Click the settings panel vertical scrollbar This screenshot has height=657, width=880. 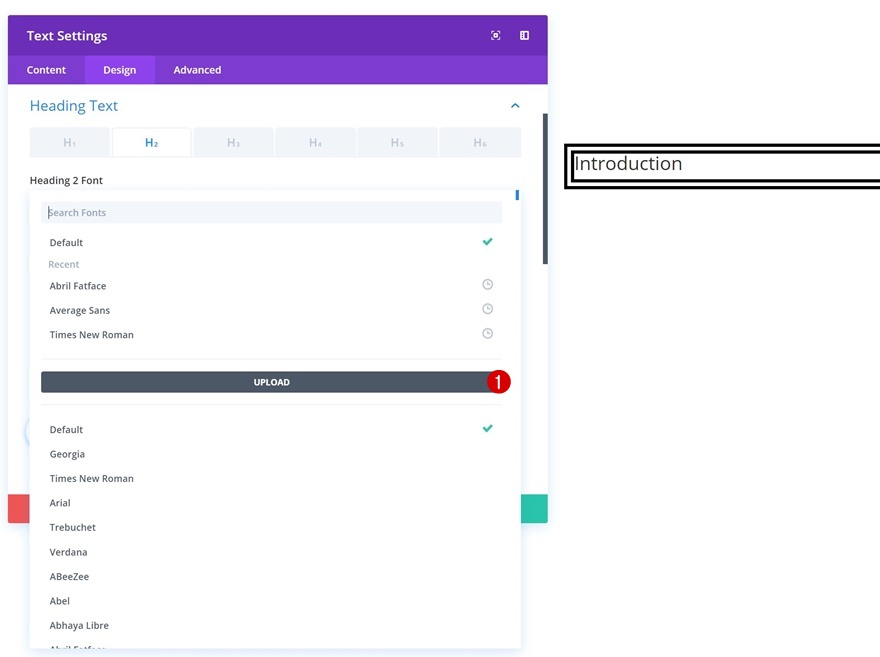[545, 189]
